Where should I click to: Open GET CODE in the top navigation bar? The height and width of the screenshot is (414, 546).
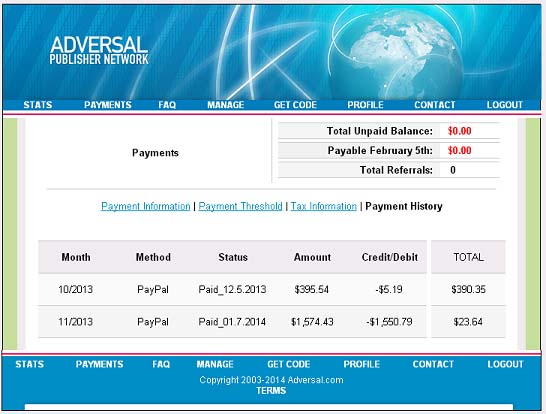[295, 105]
